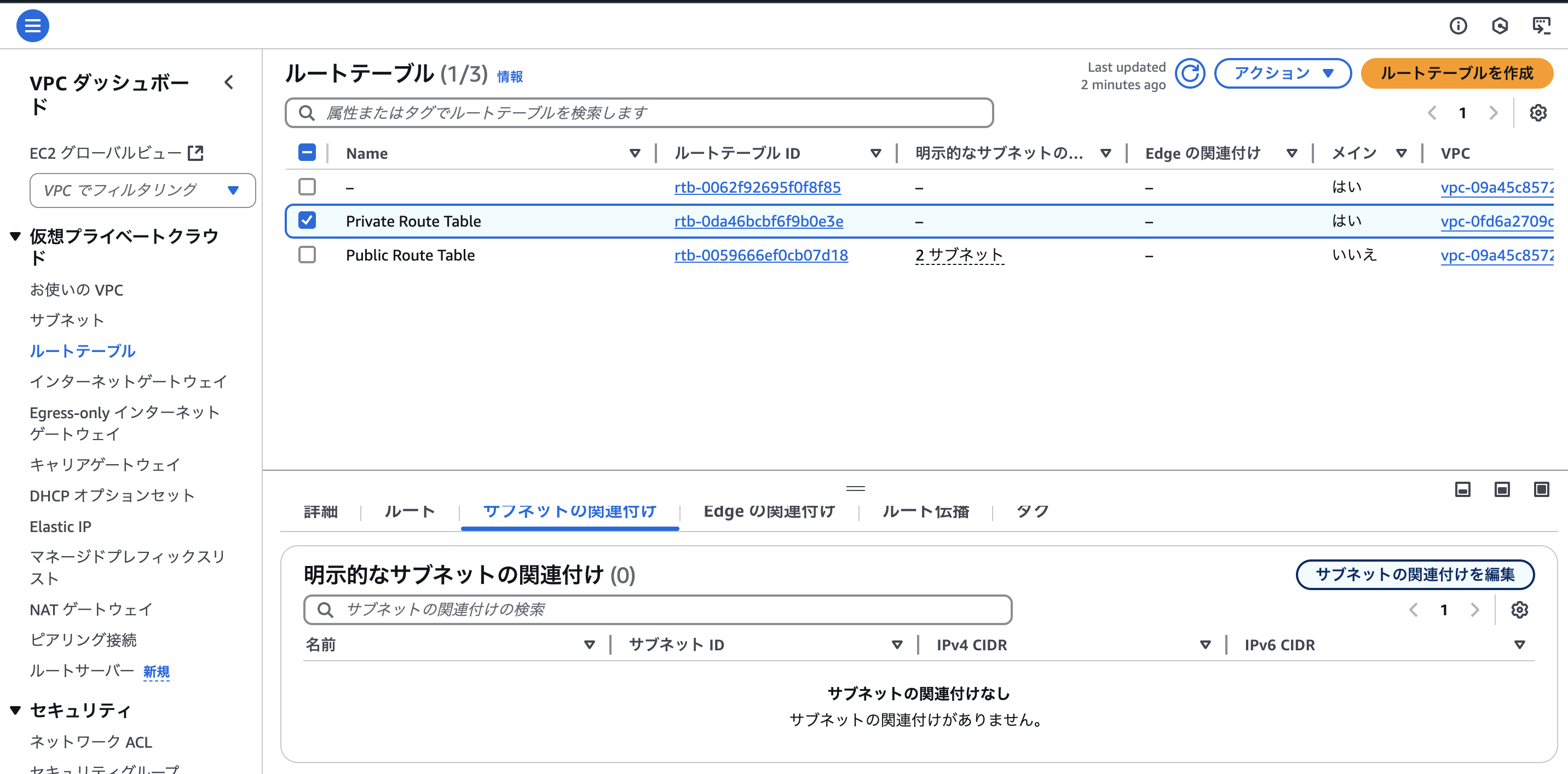Click the route table search field
The width and height of the screenshot is (1568, 774).
tap(639, 113)
